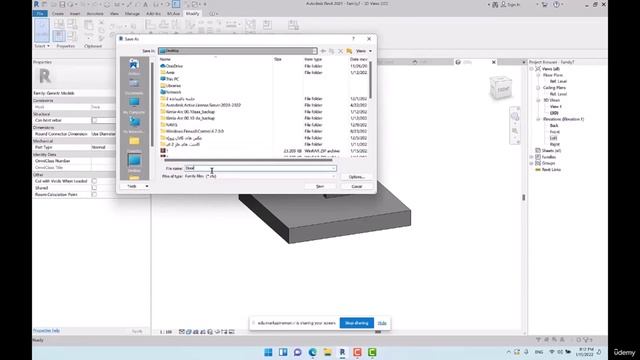Image resolution: width=640 pixels, height=360 pixels.
Task: Click the help question mark in Save As
Action: (x=353, y=39)
